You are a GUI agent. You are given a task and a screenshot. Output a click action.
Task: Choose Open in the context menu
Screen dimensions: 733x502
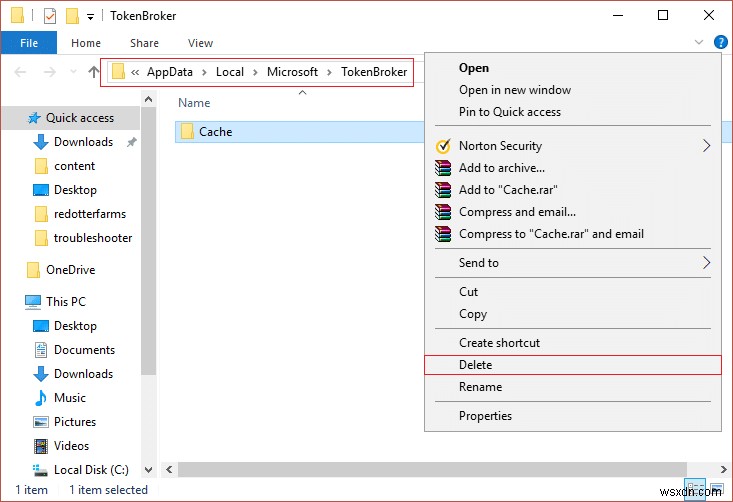pos(573,68)
